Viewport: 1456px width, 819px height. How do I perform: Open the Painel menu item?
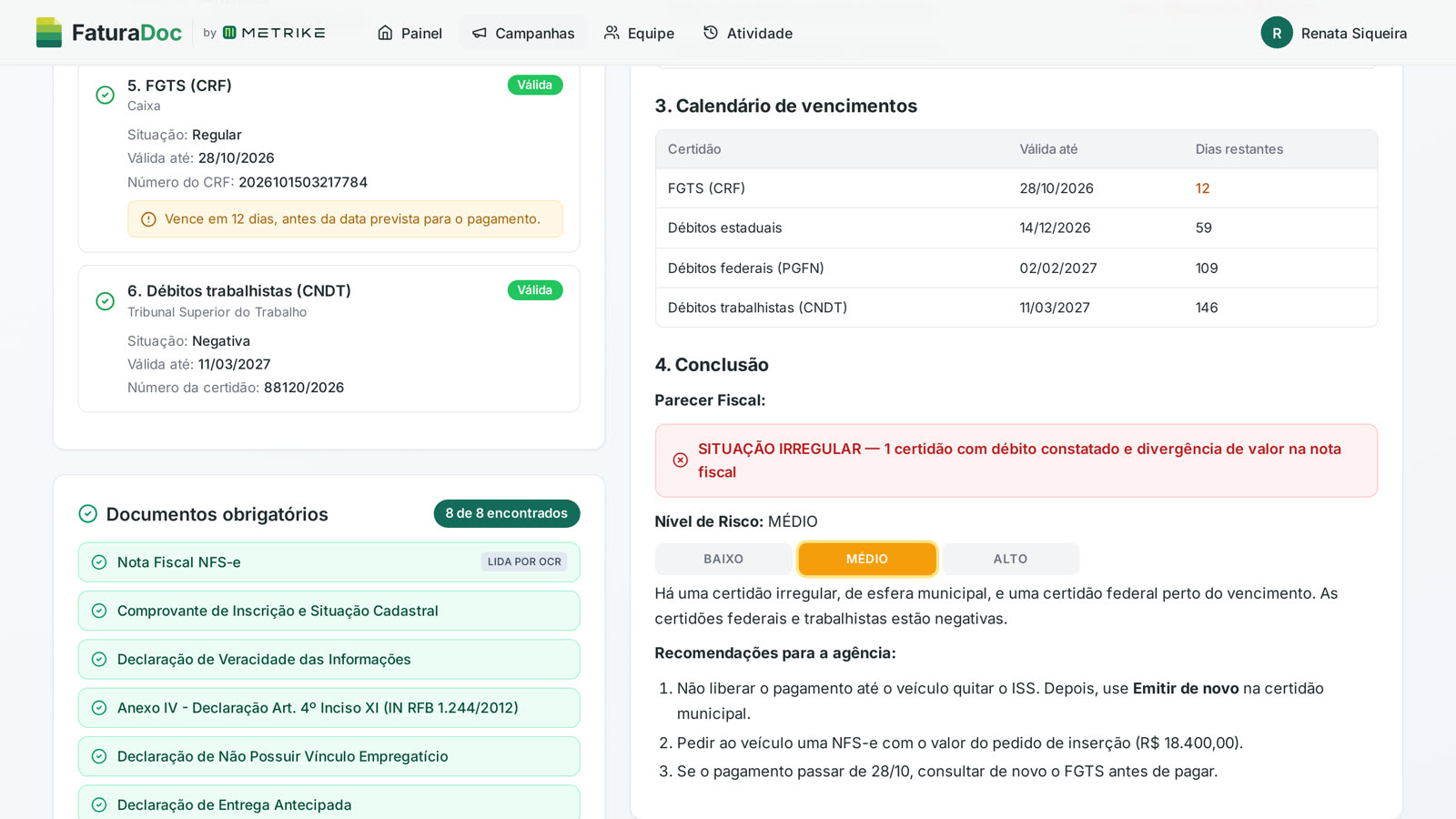pos(409,33)
